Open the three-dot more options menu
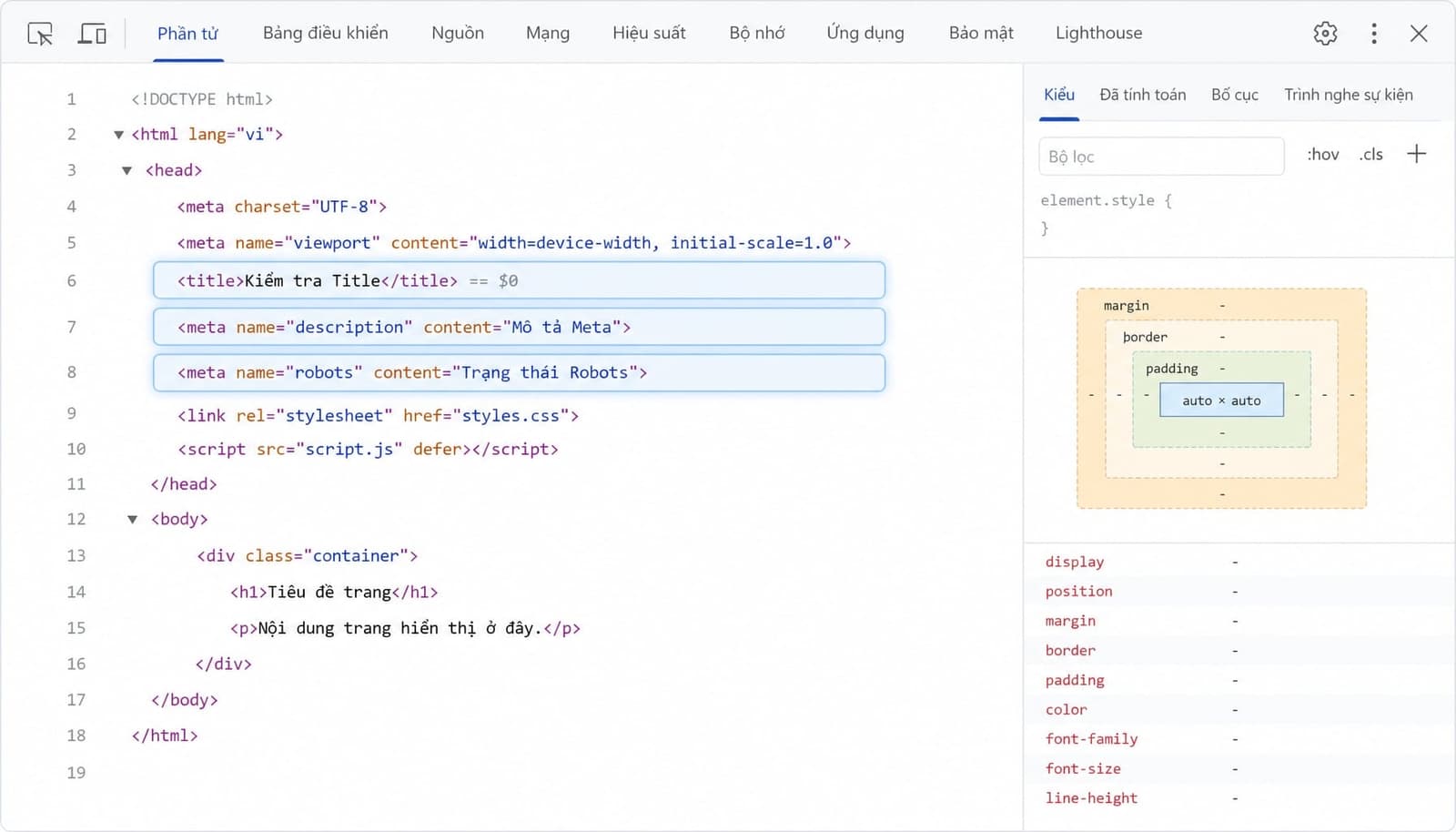Screen dimensions: 1456x832 [x=1373, y=34]
